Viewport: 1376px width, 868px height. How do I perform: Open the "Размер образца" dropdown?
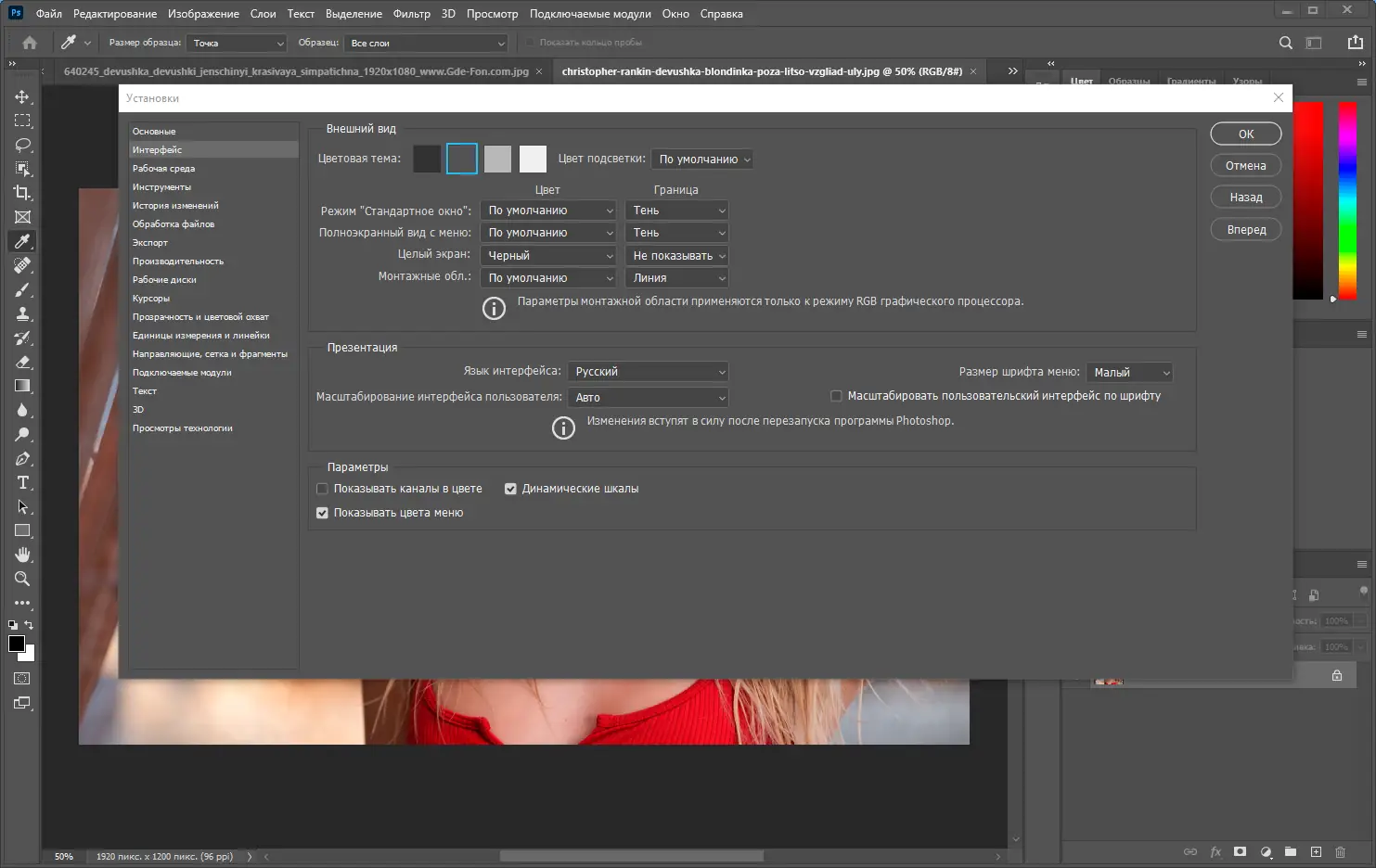pyautogui.click(x=237, y=43)
